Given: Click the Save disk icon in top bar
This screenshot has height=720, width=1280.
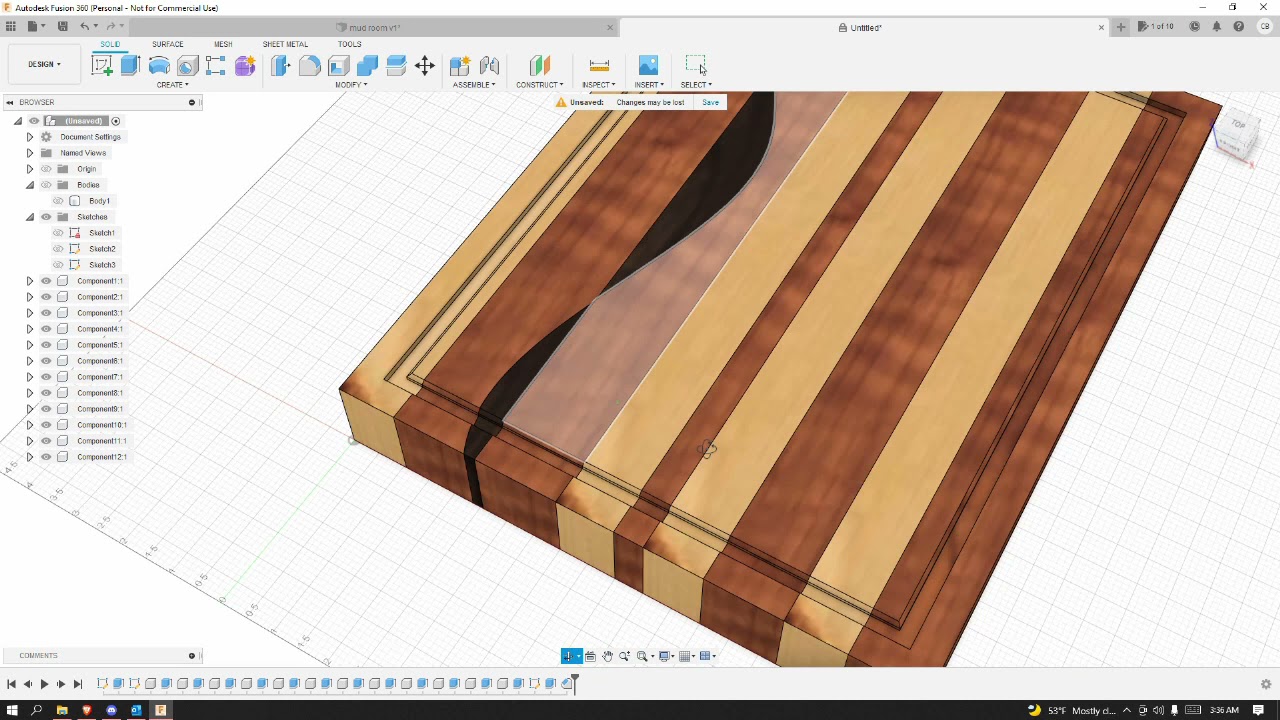Looking at the screenshot, I should point(63,27).
